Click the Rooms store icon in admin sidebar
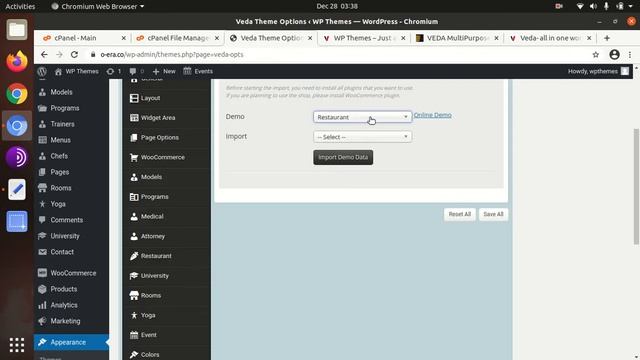Image resolution: width=640 pixels, height=360 pixels. (x=42, y=188)
